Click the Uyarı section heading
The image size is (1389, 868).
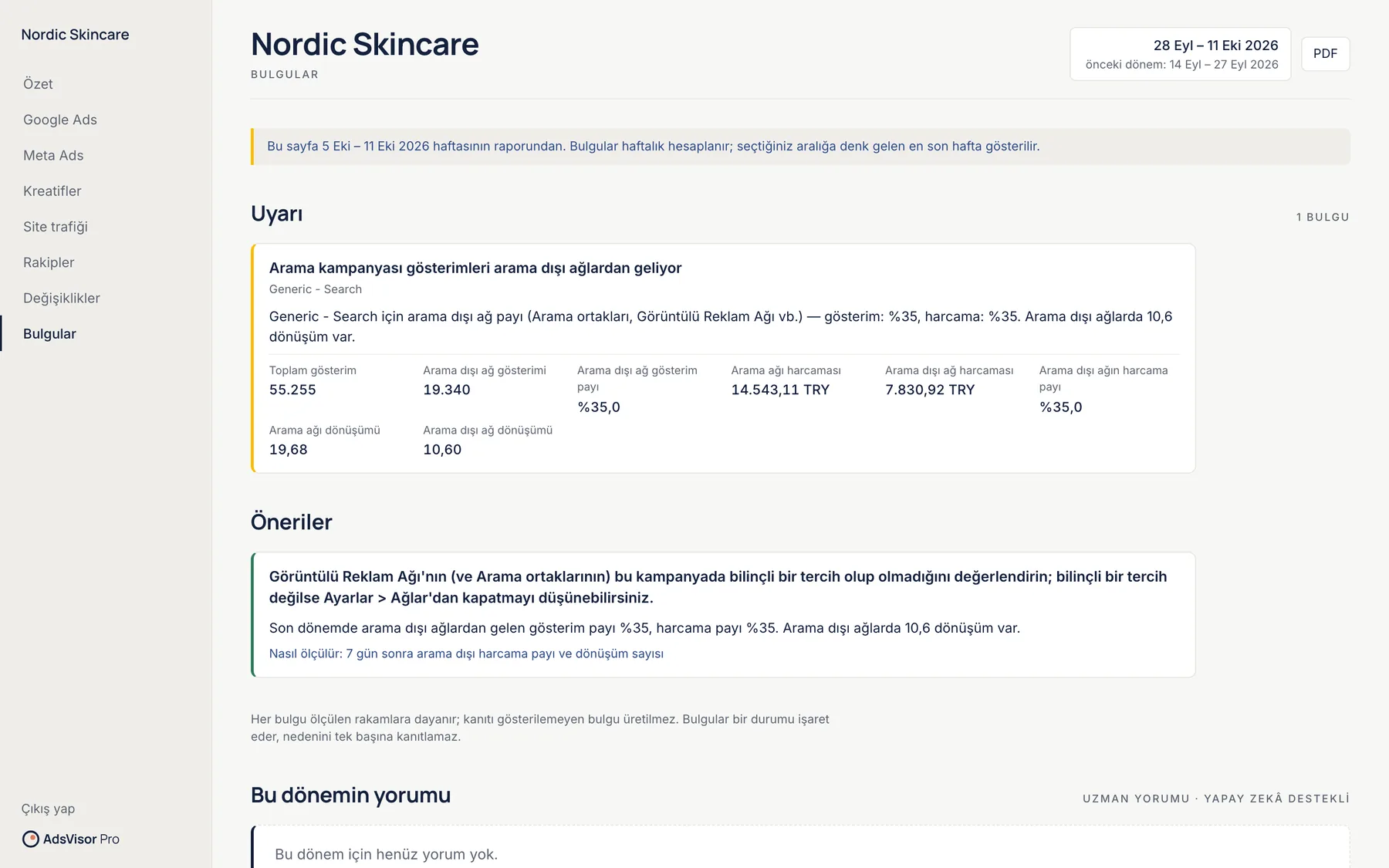point(276,214)
